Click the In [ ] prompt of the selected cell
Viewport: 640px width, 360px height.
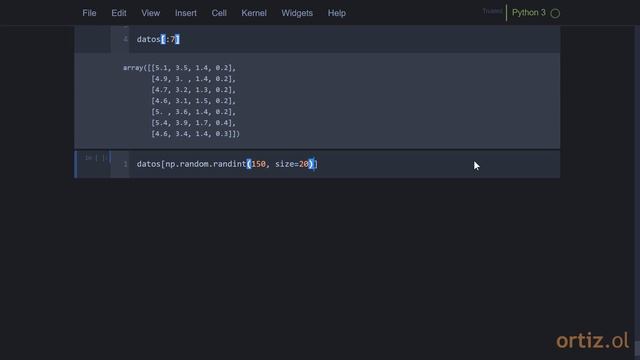click(x=96, y=158)
